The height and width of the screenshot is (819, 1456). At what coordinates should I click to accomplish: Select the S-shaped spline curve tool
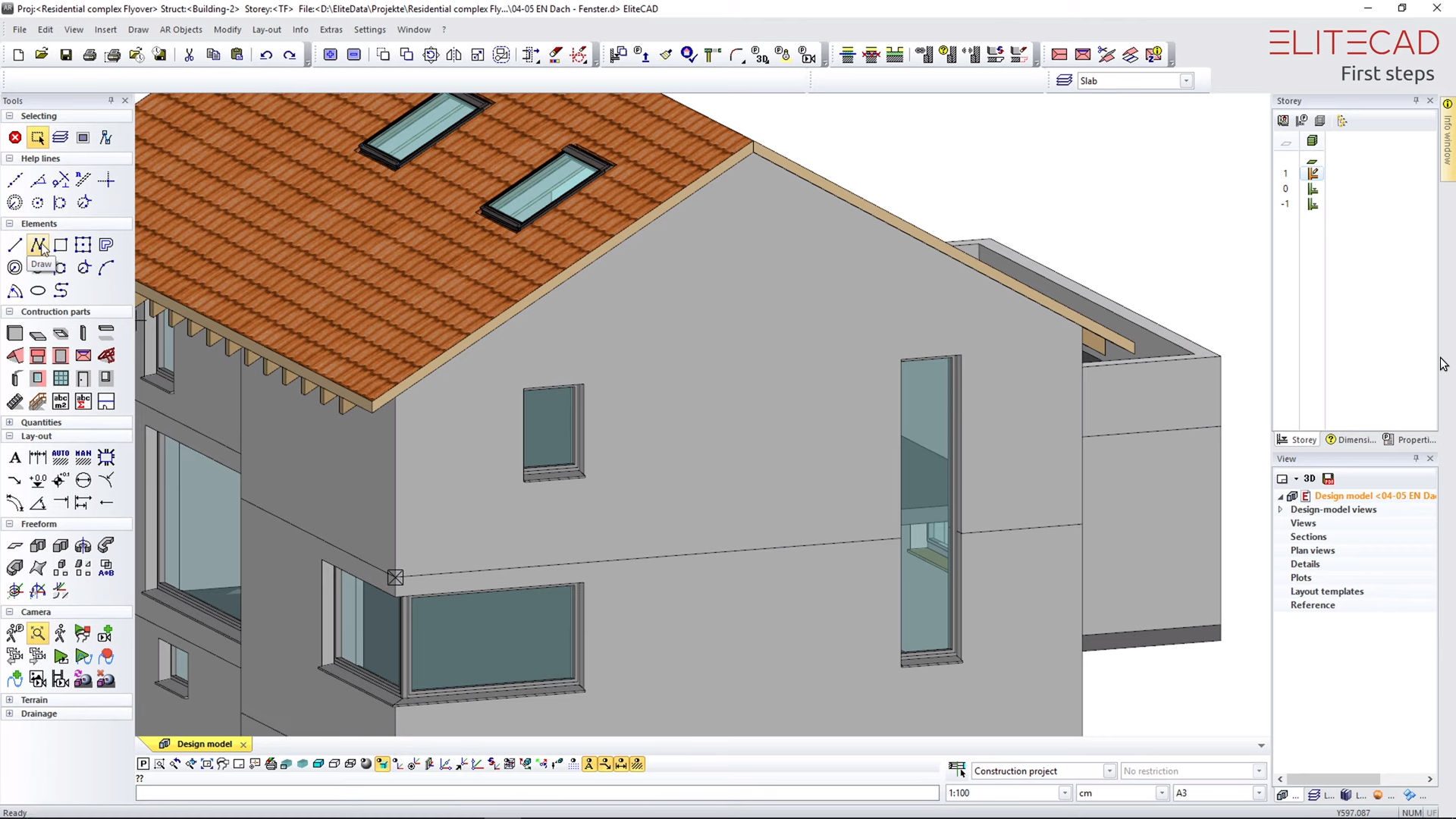pos(61,290)
